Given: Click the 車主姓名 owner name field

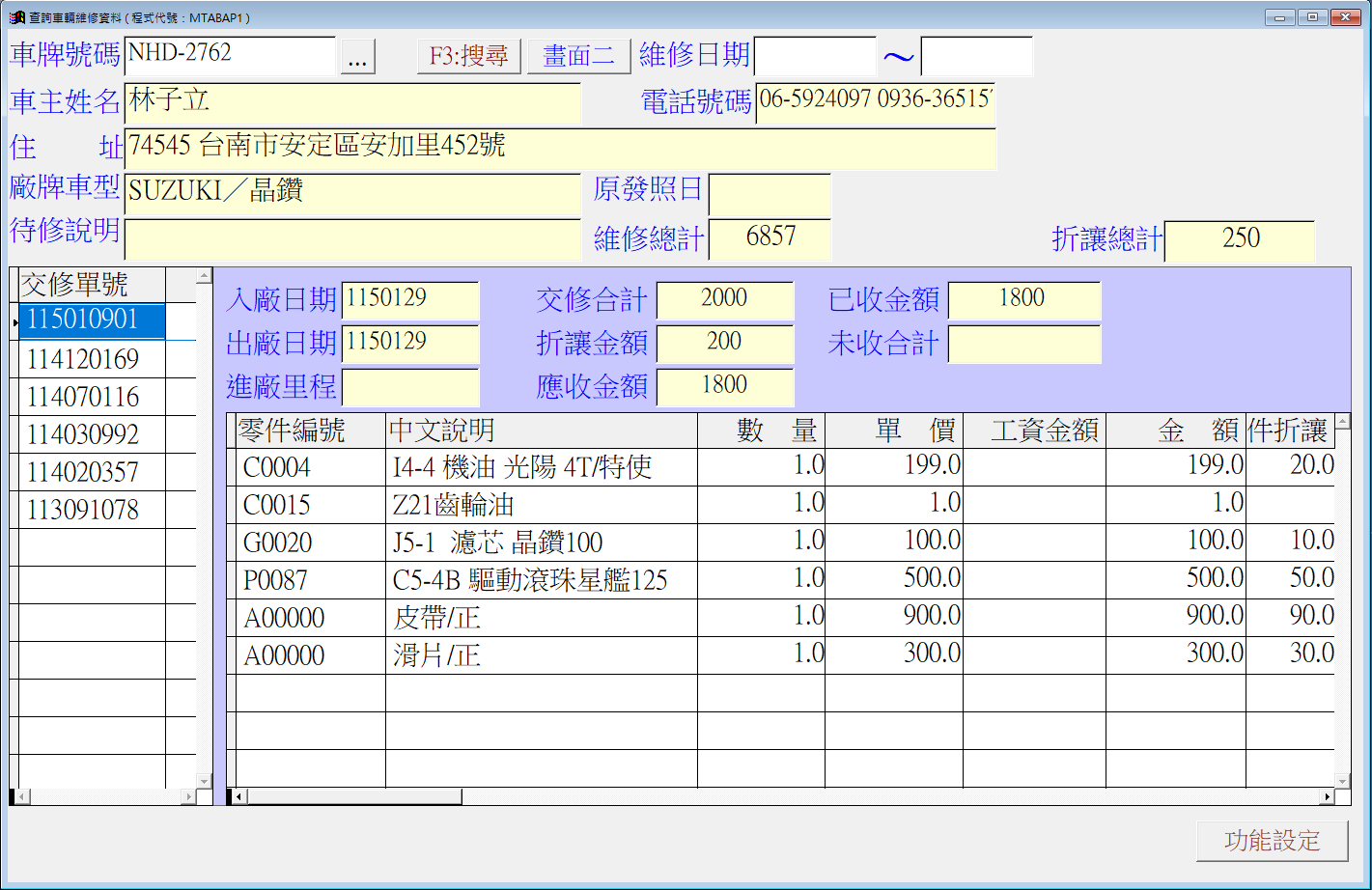Looking at the screenshot, I should click(x=352, y=102).
